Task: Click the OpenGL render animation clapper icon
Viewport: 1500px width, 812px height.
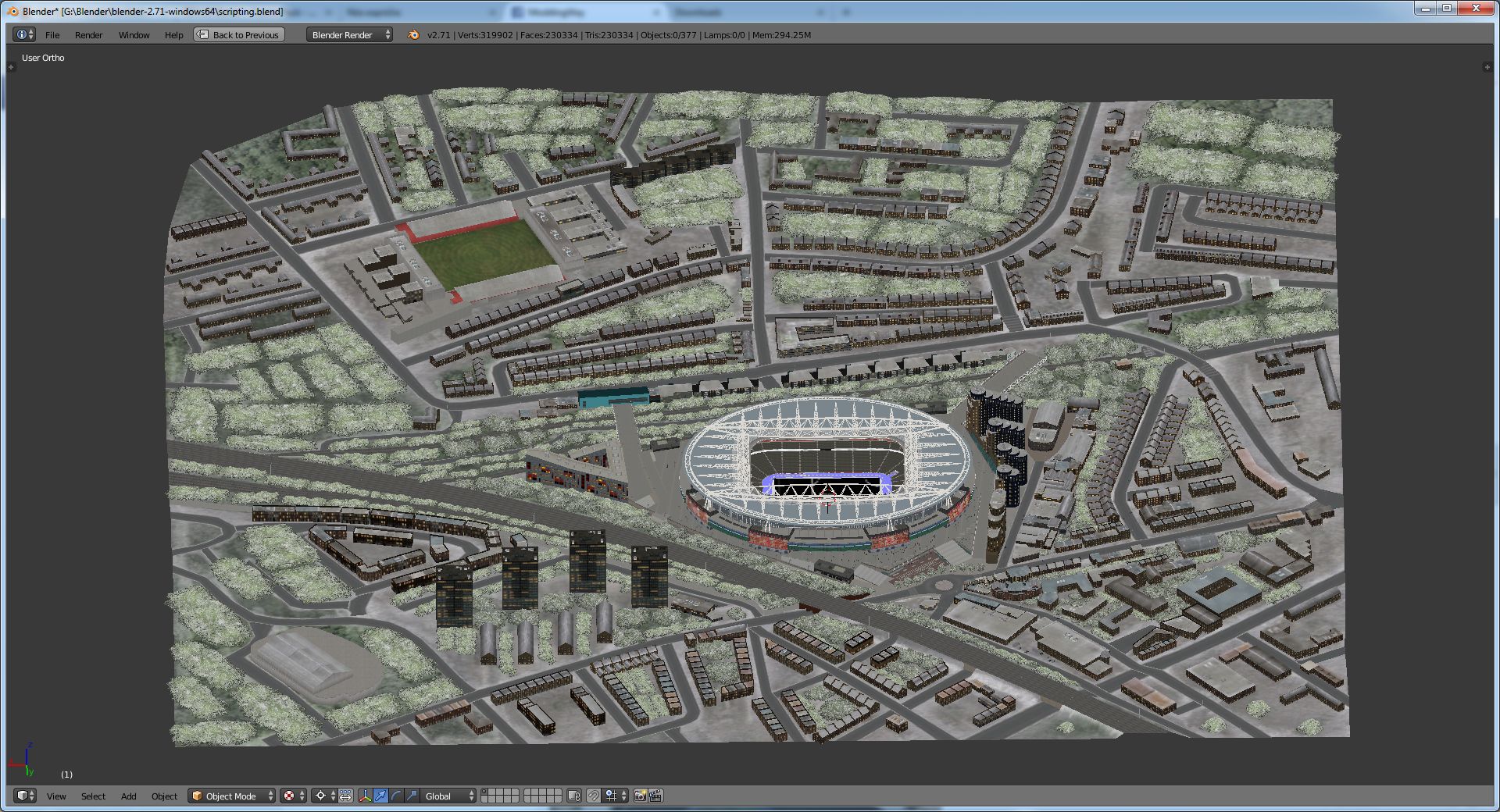Action: [655, 796]
